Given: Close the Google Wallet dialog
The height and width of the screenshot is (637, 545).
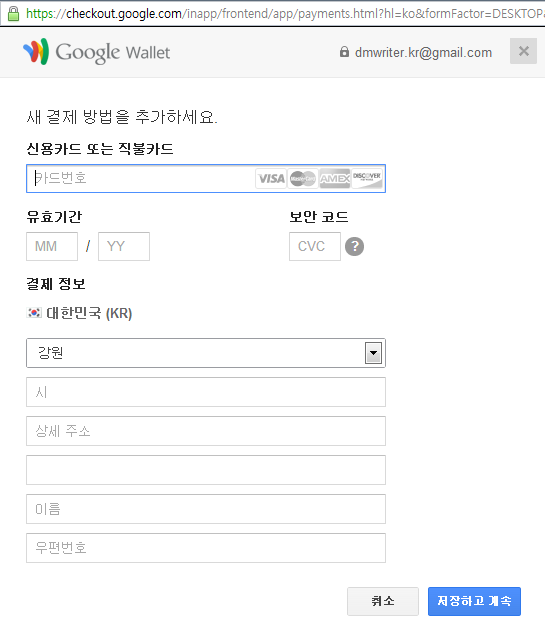Looking at the screenshot, I should tap(523, 51).
